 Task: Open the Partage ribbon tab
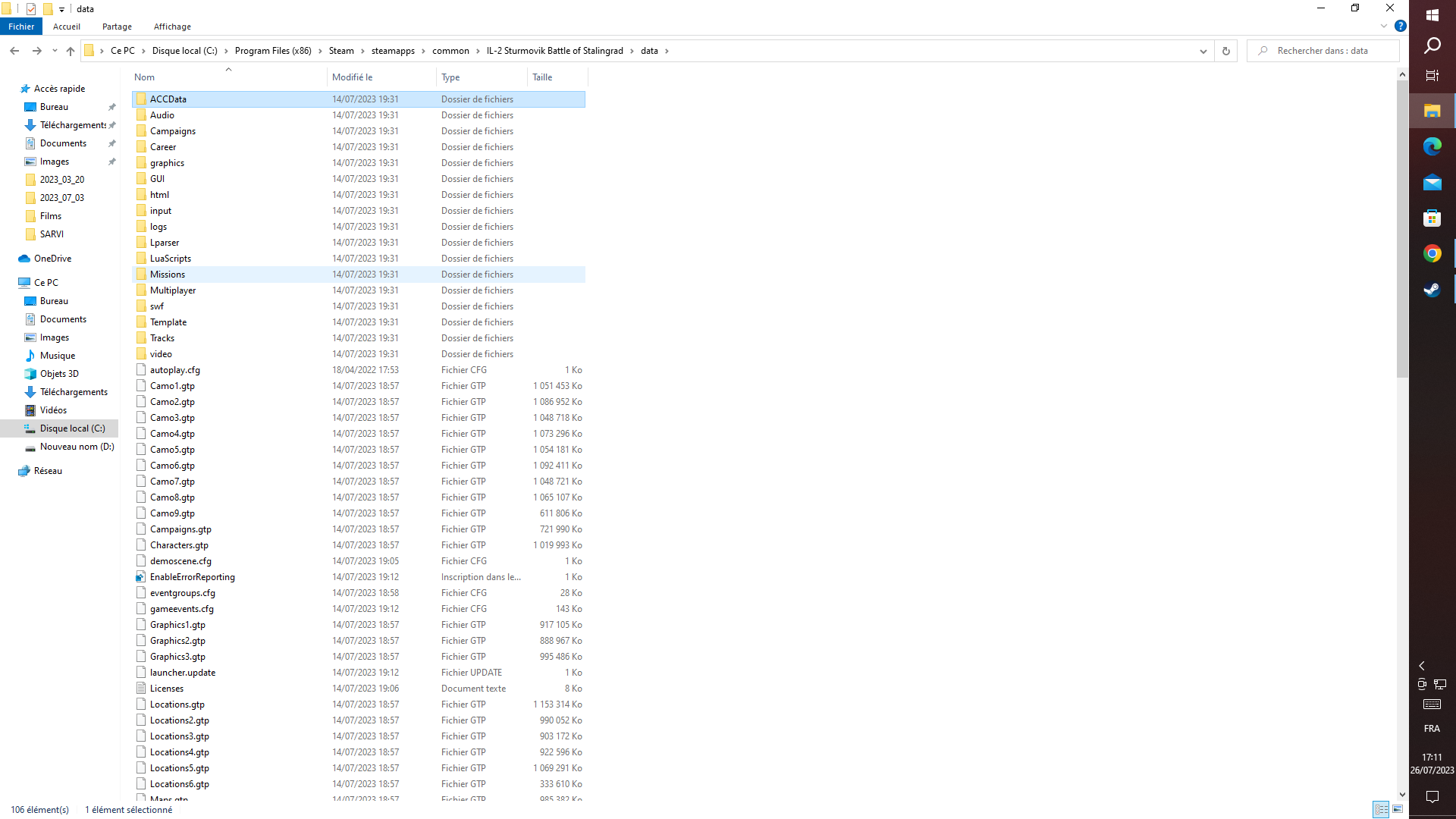[x=117, y=27]
